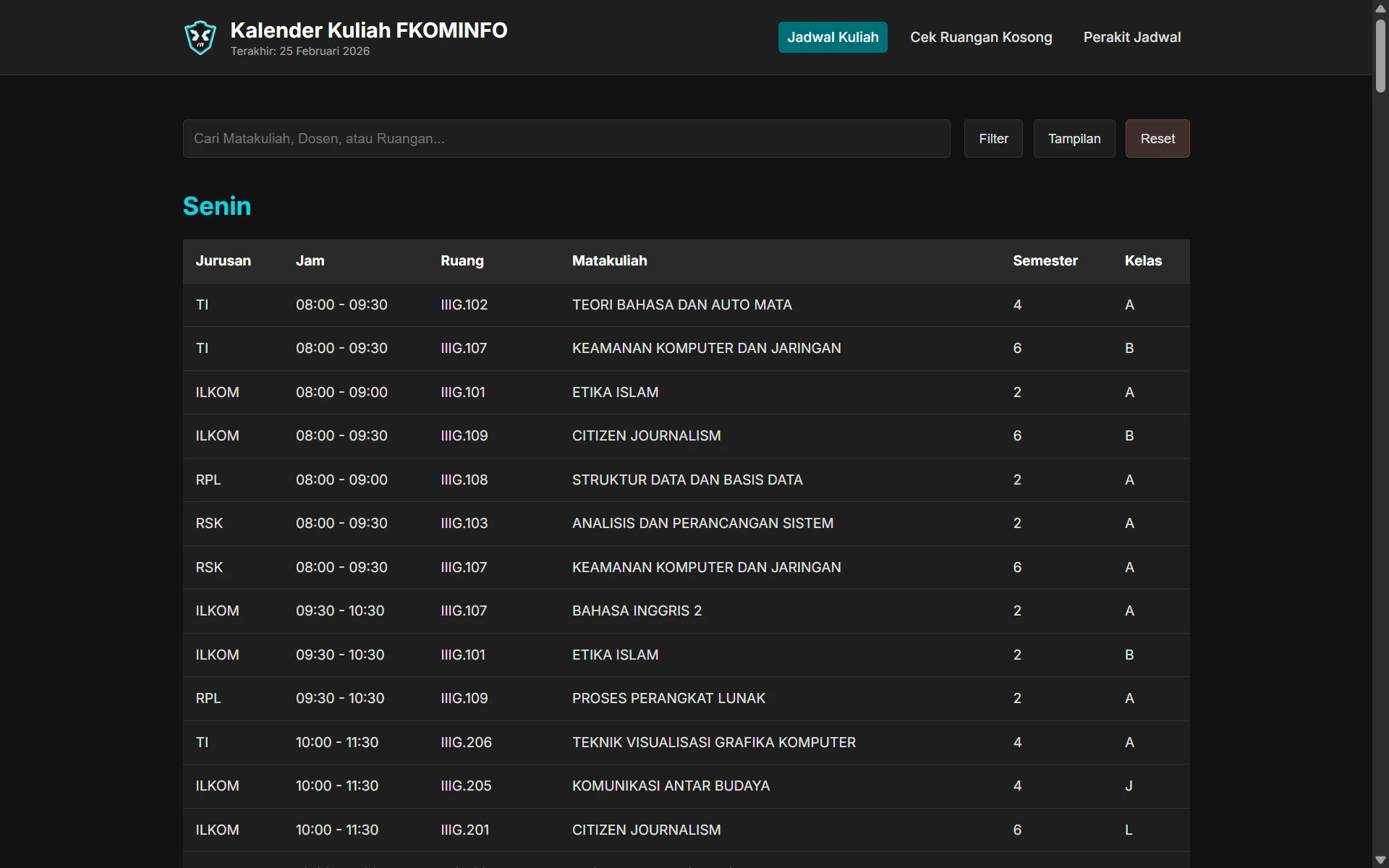Click room IIIG.103 cell
The image size is (1389, 868).
[x=464, y=523]
